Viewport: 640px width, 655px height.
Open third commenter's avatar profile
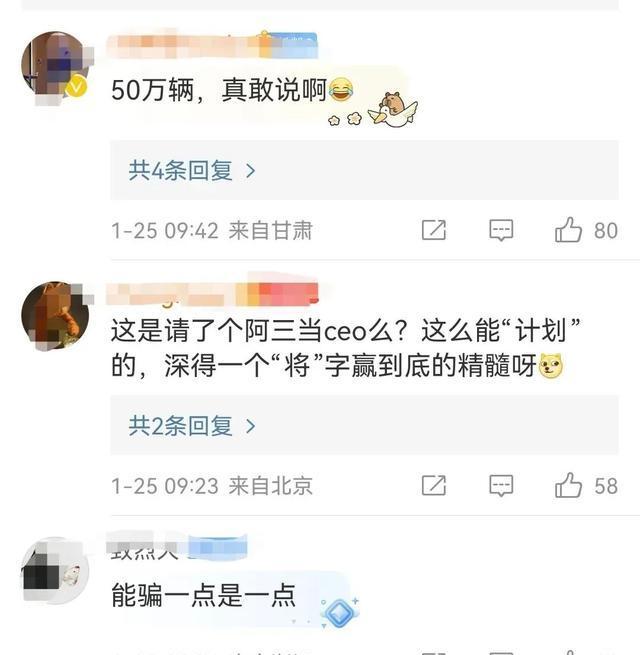tap(55, 570)
